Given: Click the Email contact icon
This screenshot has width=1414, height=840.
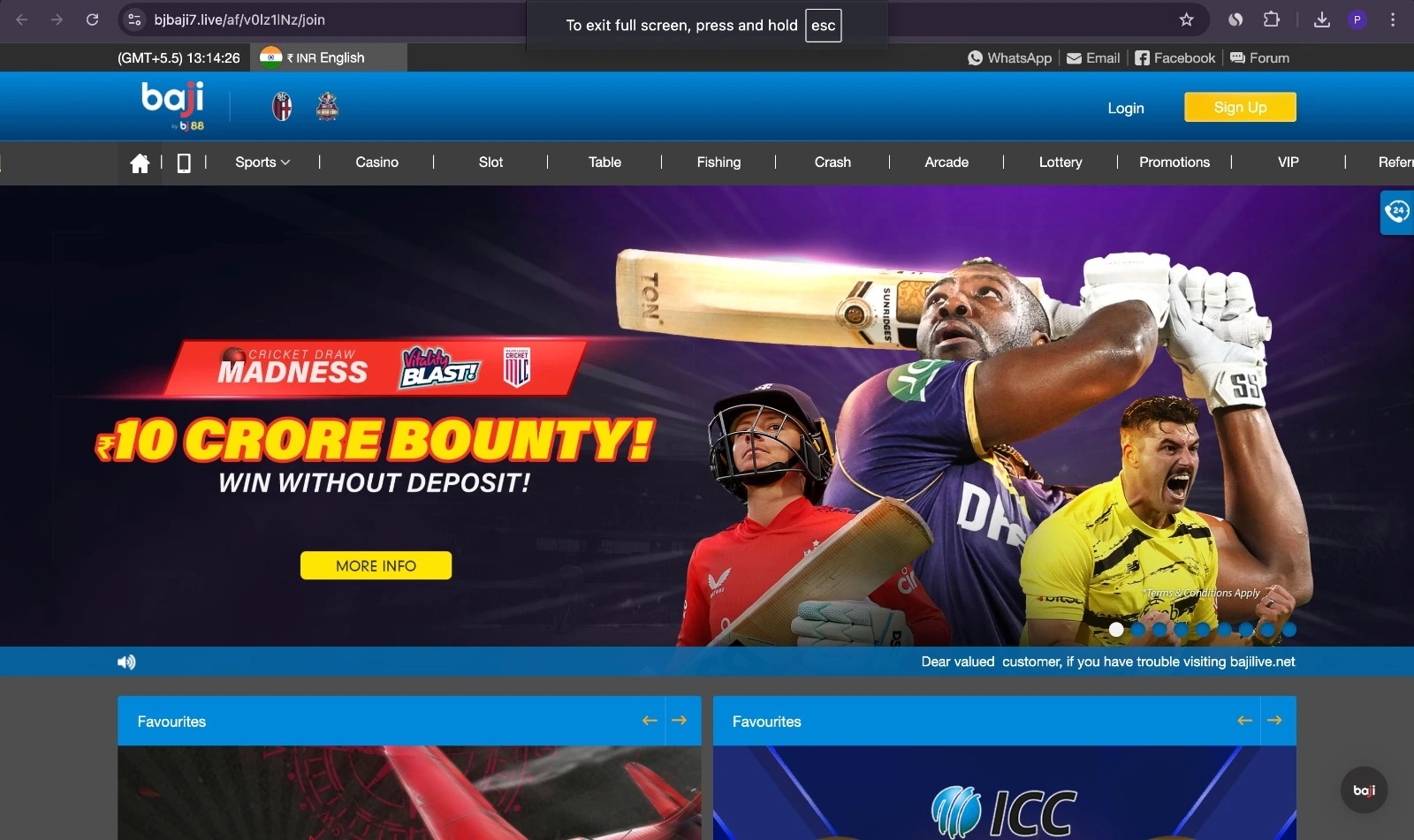Looking at the screenshot, I should pyautogui.click(x=1075, y=57).
